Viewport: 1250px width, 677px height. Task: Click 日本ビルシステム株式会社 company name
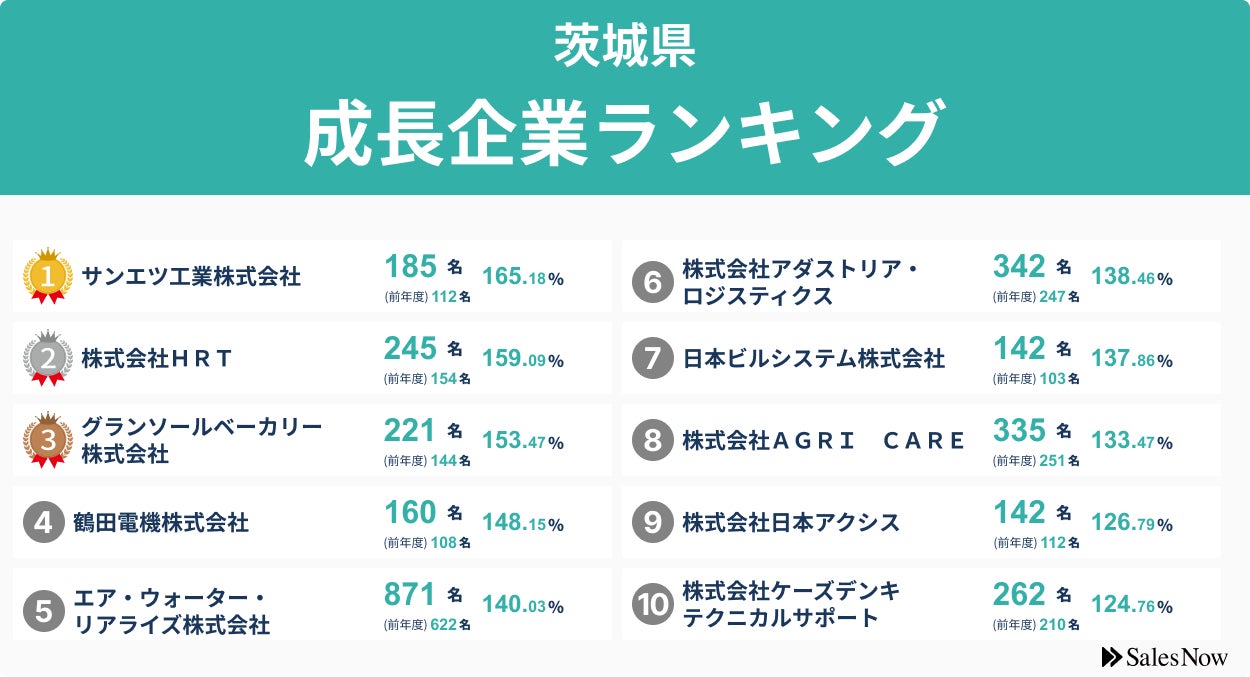813,358
